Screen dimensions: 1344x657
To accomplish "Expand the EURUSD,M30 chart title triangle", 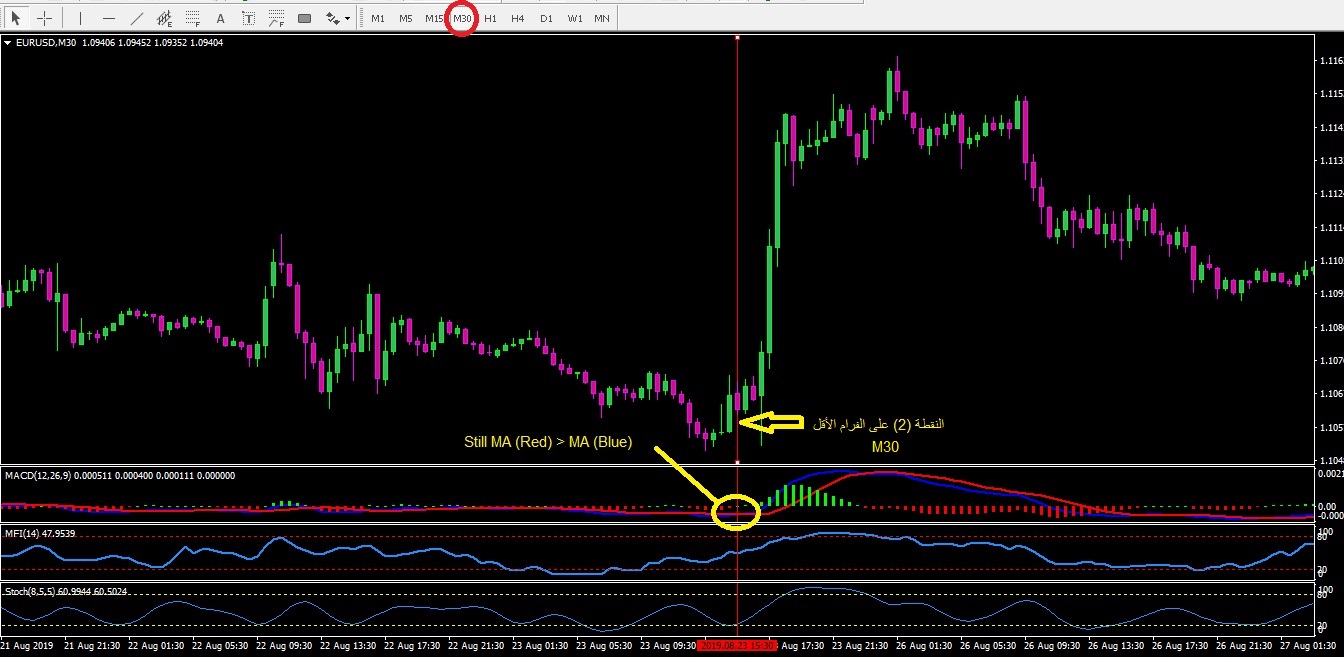I will click(x=8, y=43).
